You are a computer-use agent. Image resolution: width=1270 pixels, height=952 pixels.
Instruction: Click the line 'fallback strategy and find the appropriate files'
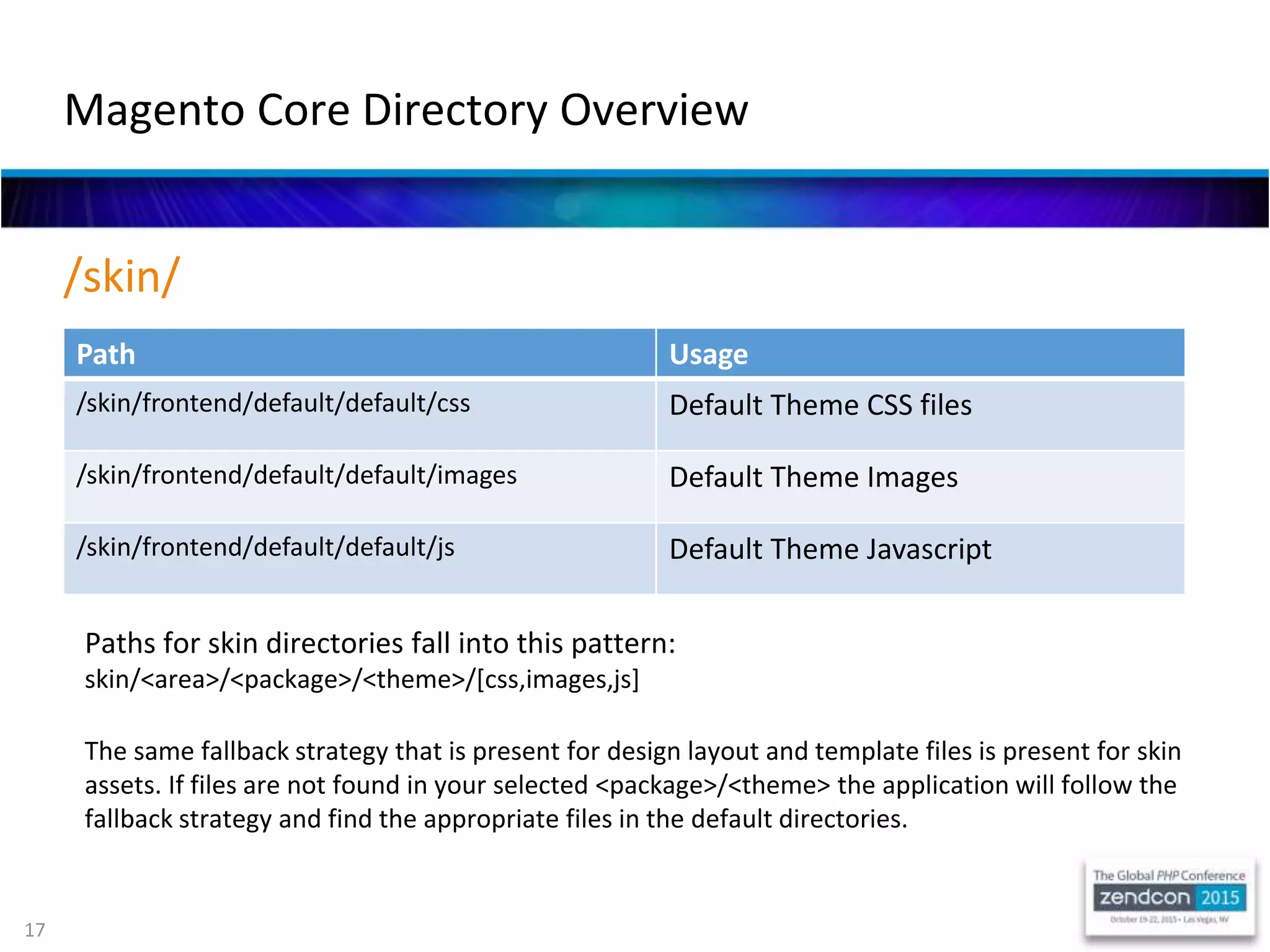point(496,819)
